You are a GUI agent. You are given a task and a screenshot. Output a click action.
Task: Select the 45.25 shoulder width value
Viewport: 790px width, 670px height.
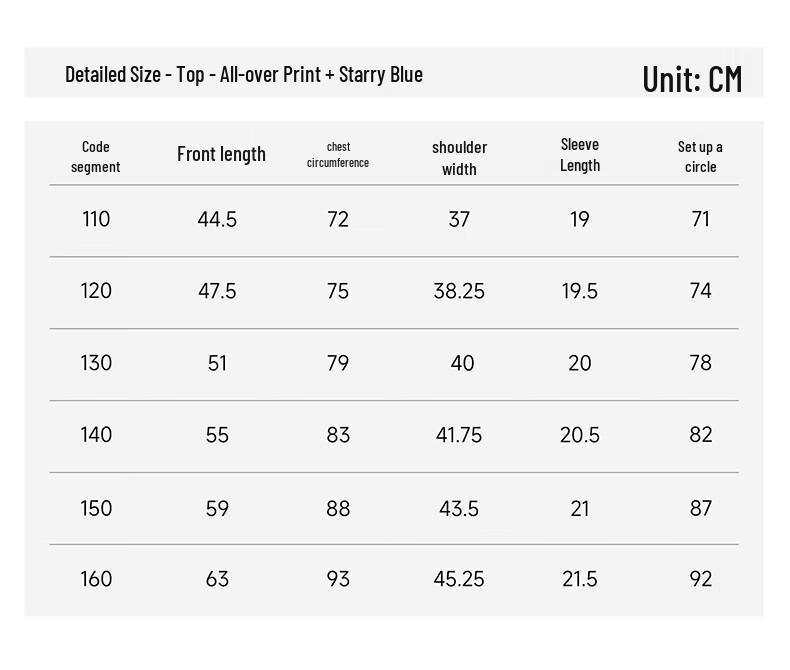coord(459,579)
